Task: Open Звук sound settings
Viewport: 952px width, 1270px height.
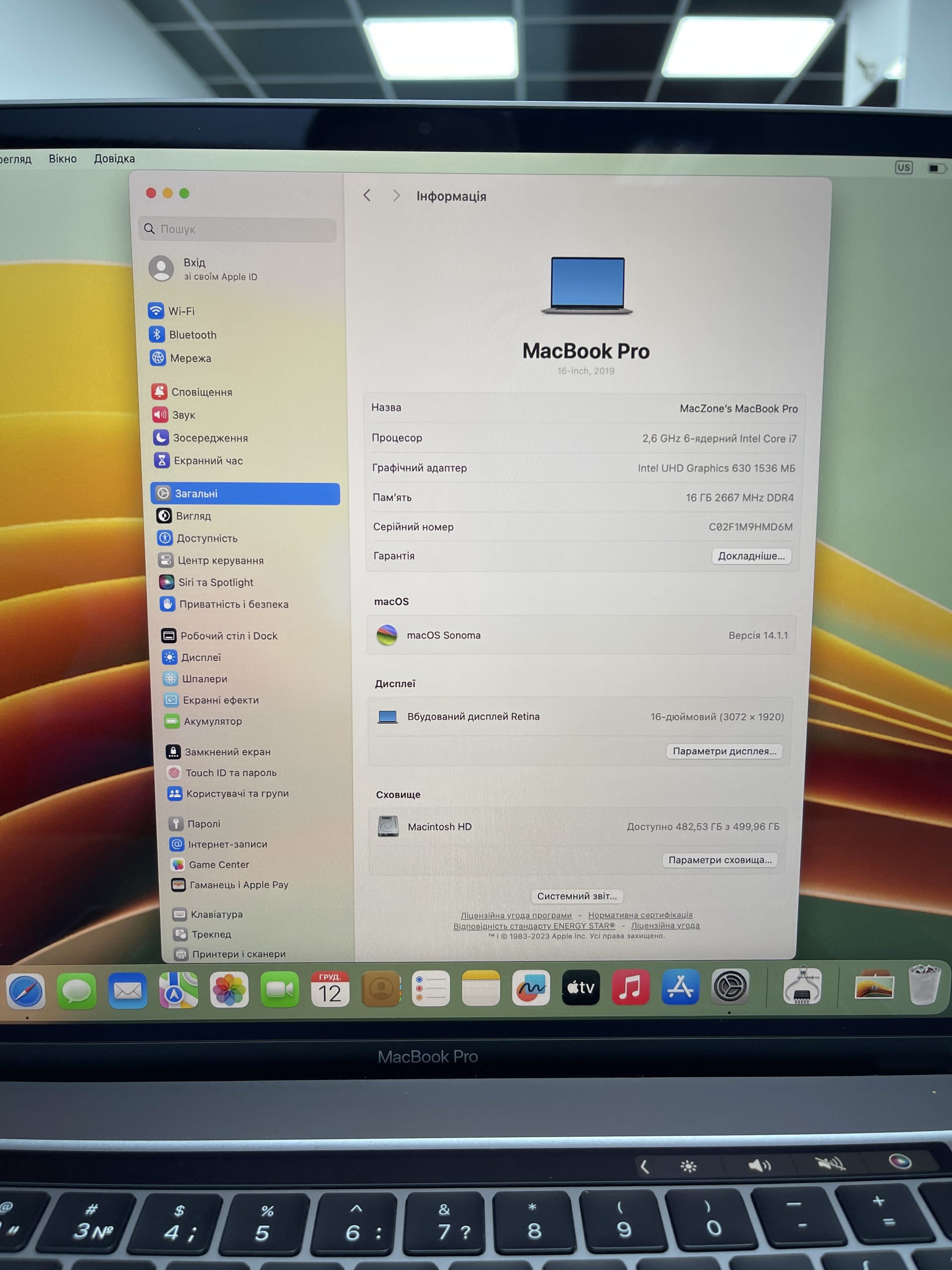Action: 174,415
